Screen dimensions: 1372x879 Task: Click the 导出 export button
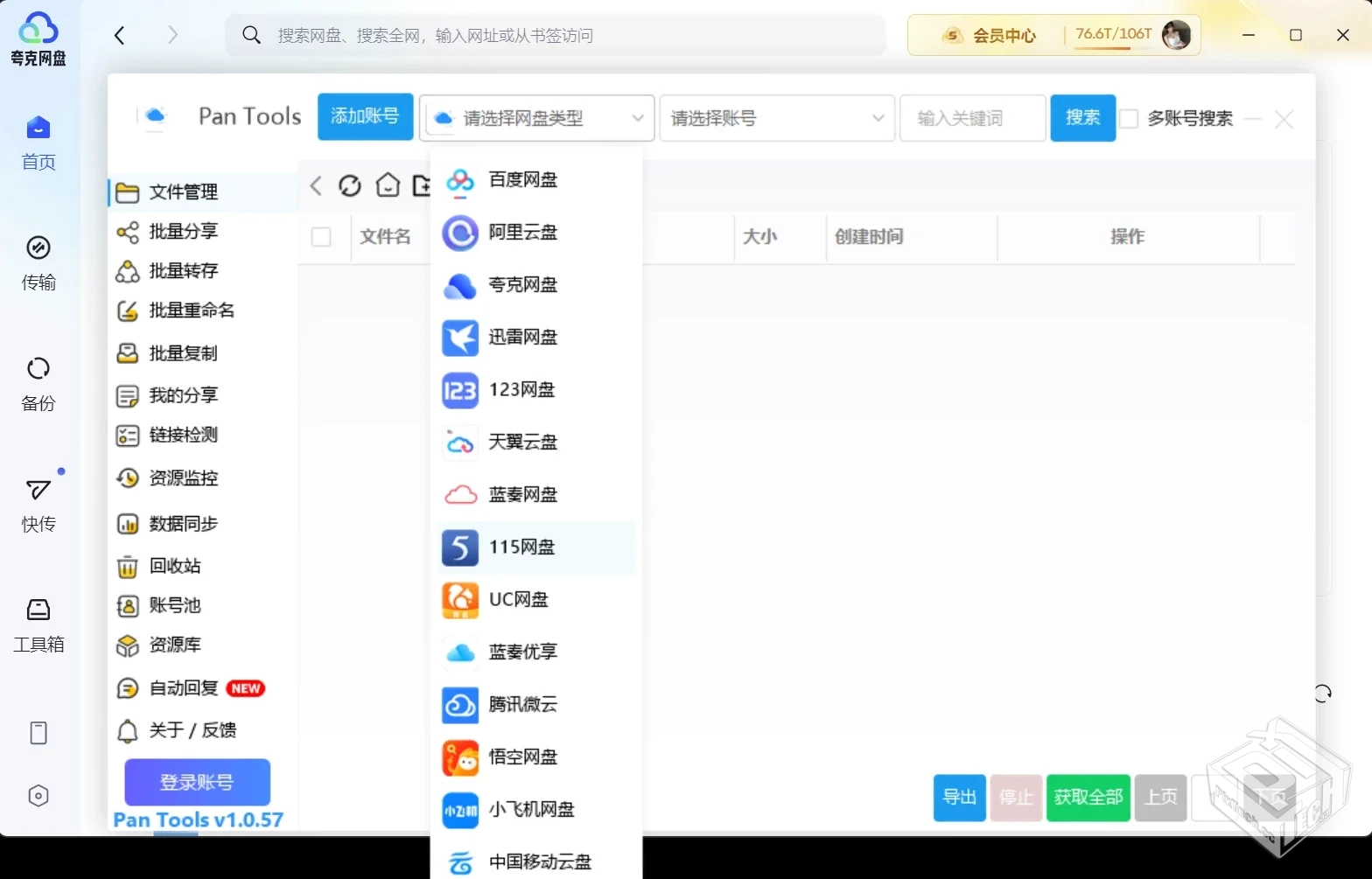(x=960, y=798)
